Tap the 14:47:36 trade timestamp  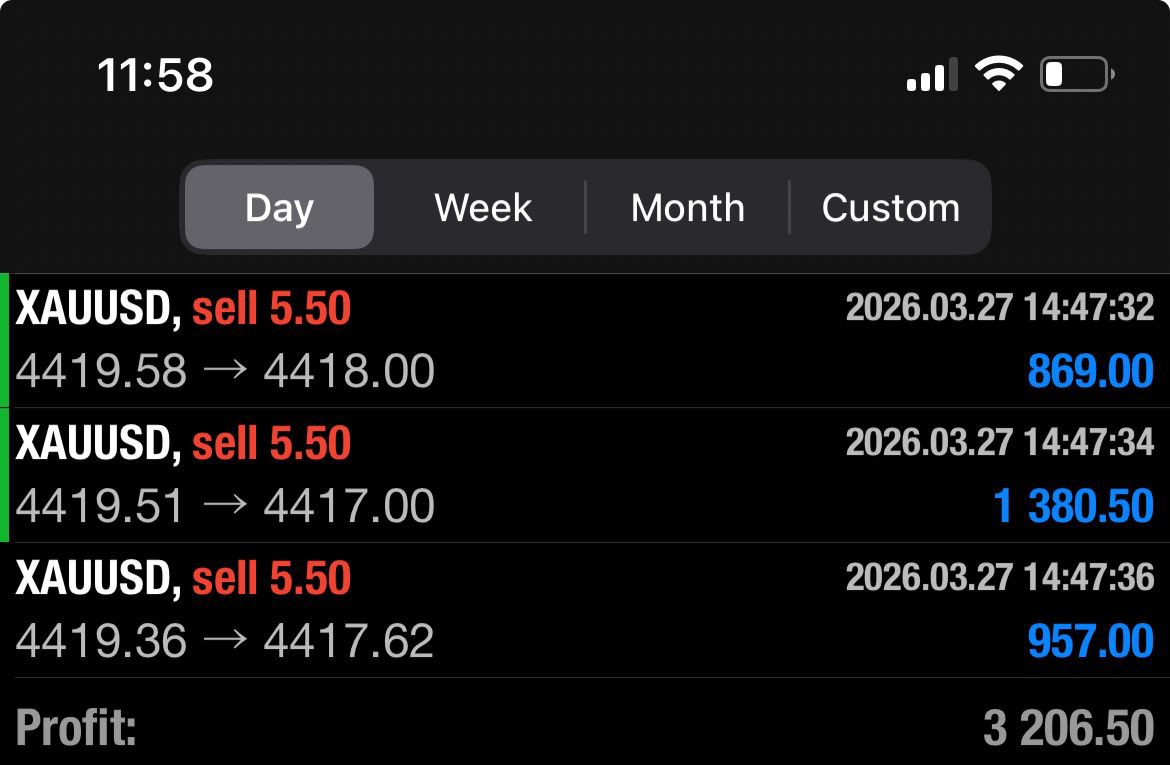pyautogui.click(x=1000, y=577)
